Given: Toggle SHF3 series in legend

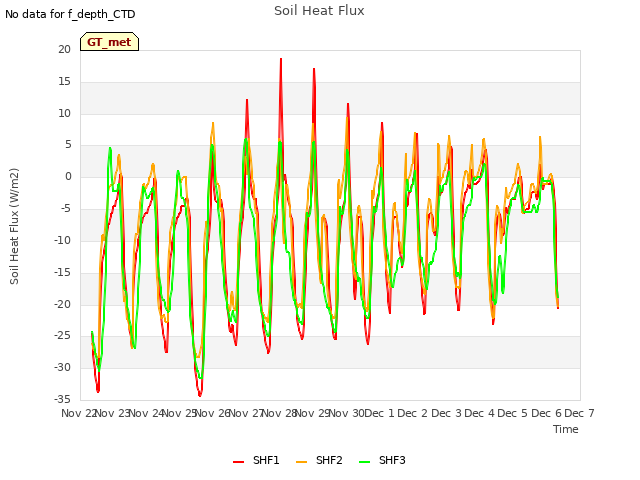Looking at the screenshot, I should (x=382, y=460).
